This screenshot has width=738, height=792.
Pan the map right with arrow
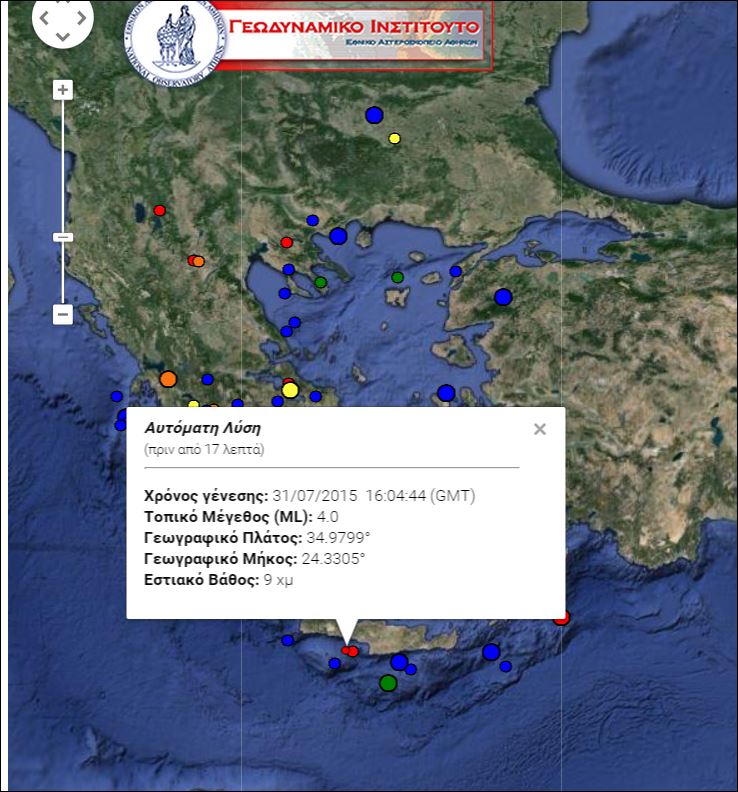[81, 18]
